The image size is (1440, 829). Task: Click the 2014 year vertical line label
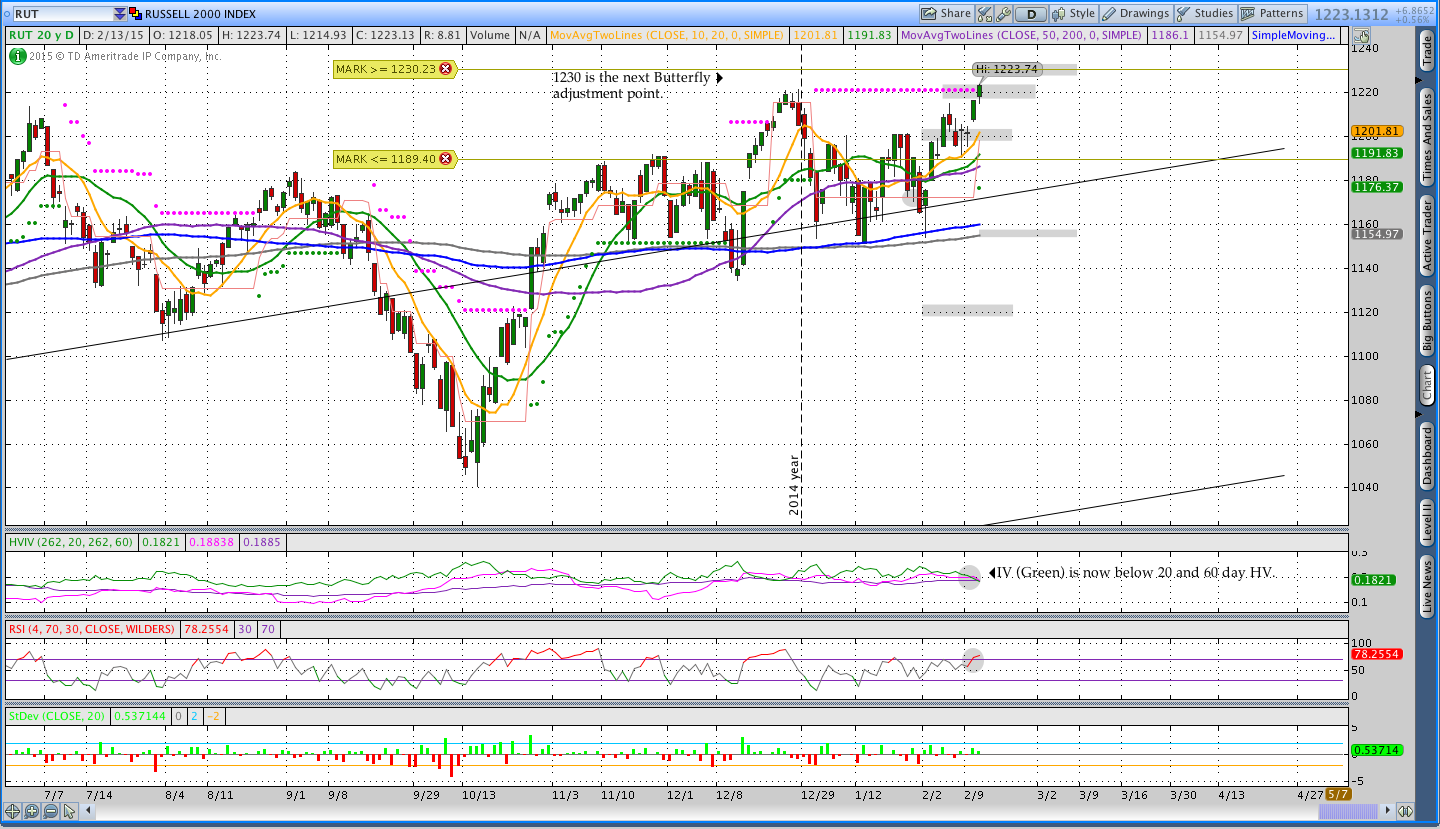[794, 486]
